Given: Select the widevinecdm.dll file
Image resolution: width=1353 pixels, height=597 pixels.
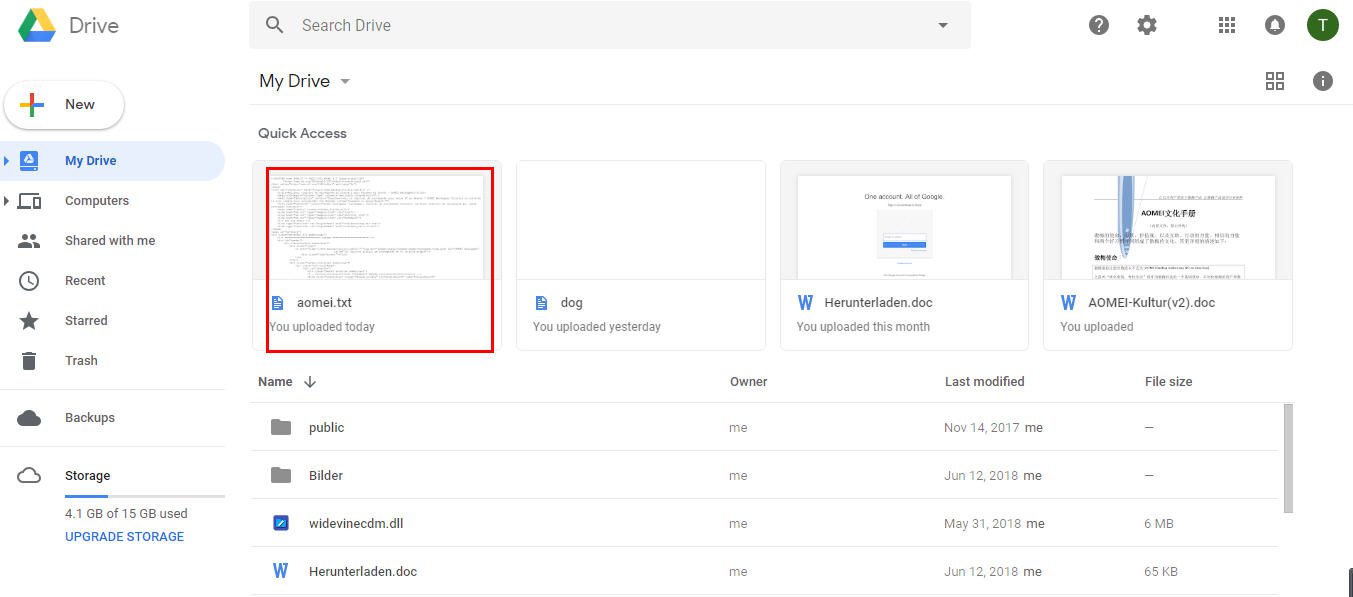Looking at the screenshot, I should coord(764,523).
